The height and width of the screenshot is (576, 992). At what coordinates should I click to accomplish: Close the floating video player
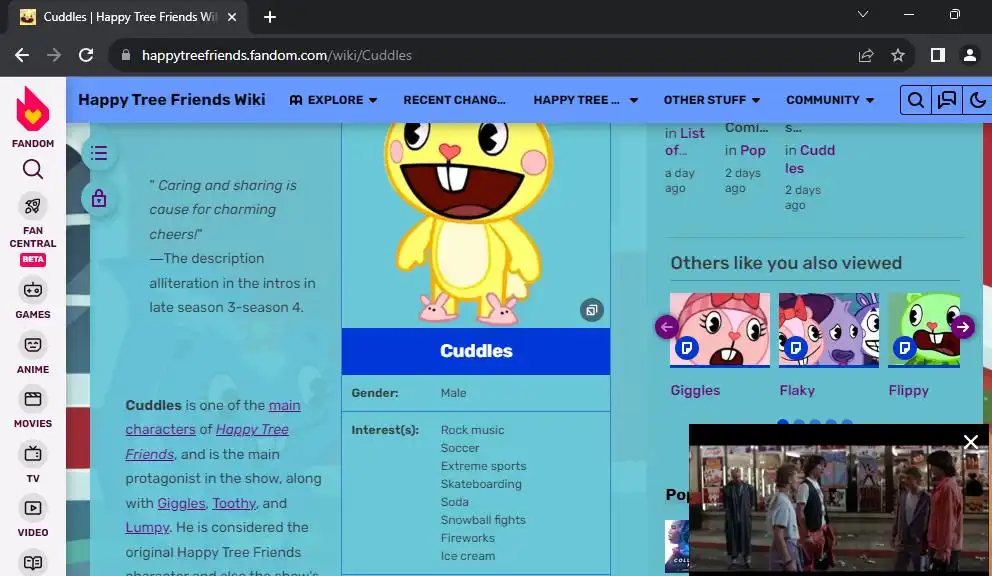(x=970, y=442)
